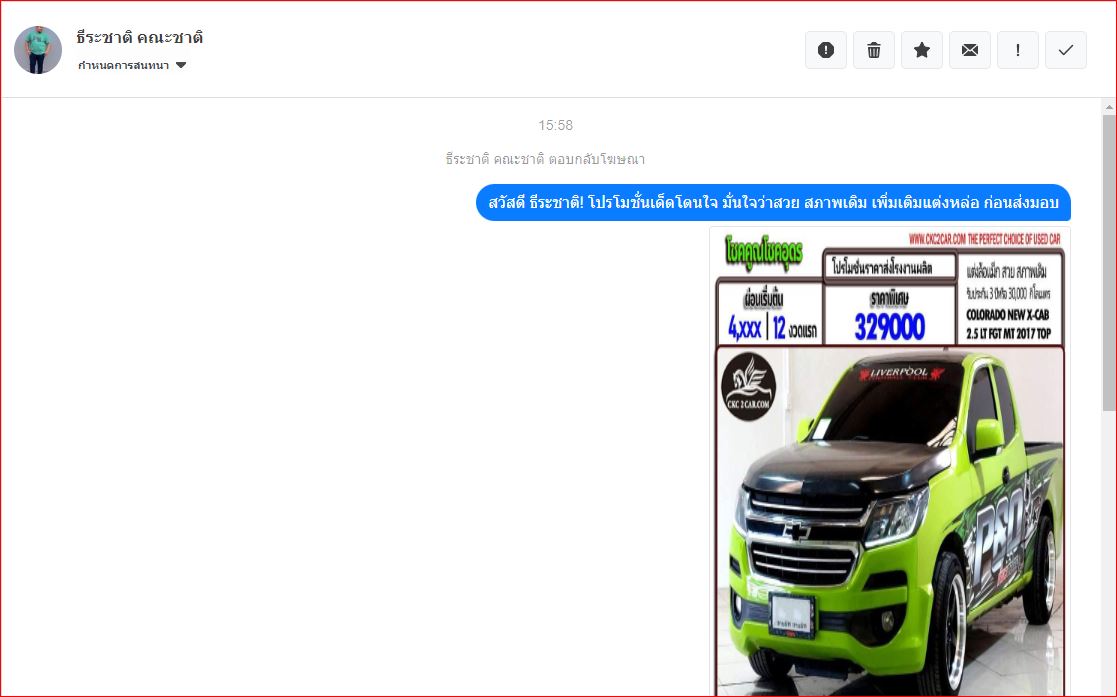The height and width of the screenshot is (697, 1117).
Task: Expand the กำหนดการสนทนา dropdown
Action: pos(132,66)
